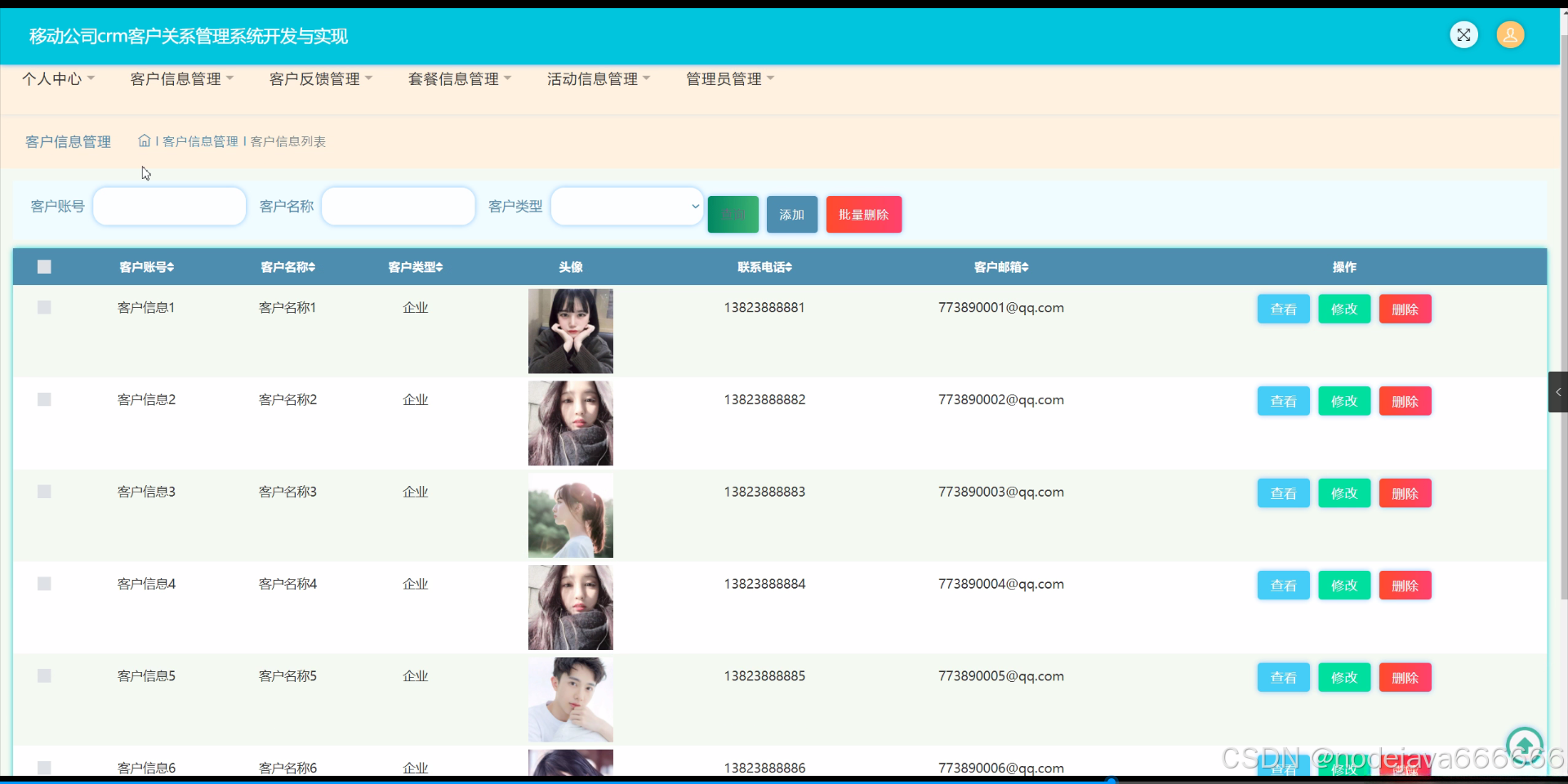Click 删除 for 客户信息2
1568x784 pixels.
pos(1405,401)
